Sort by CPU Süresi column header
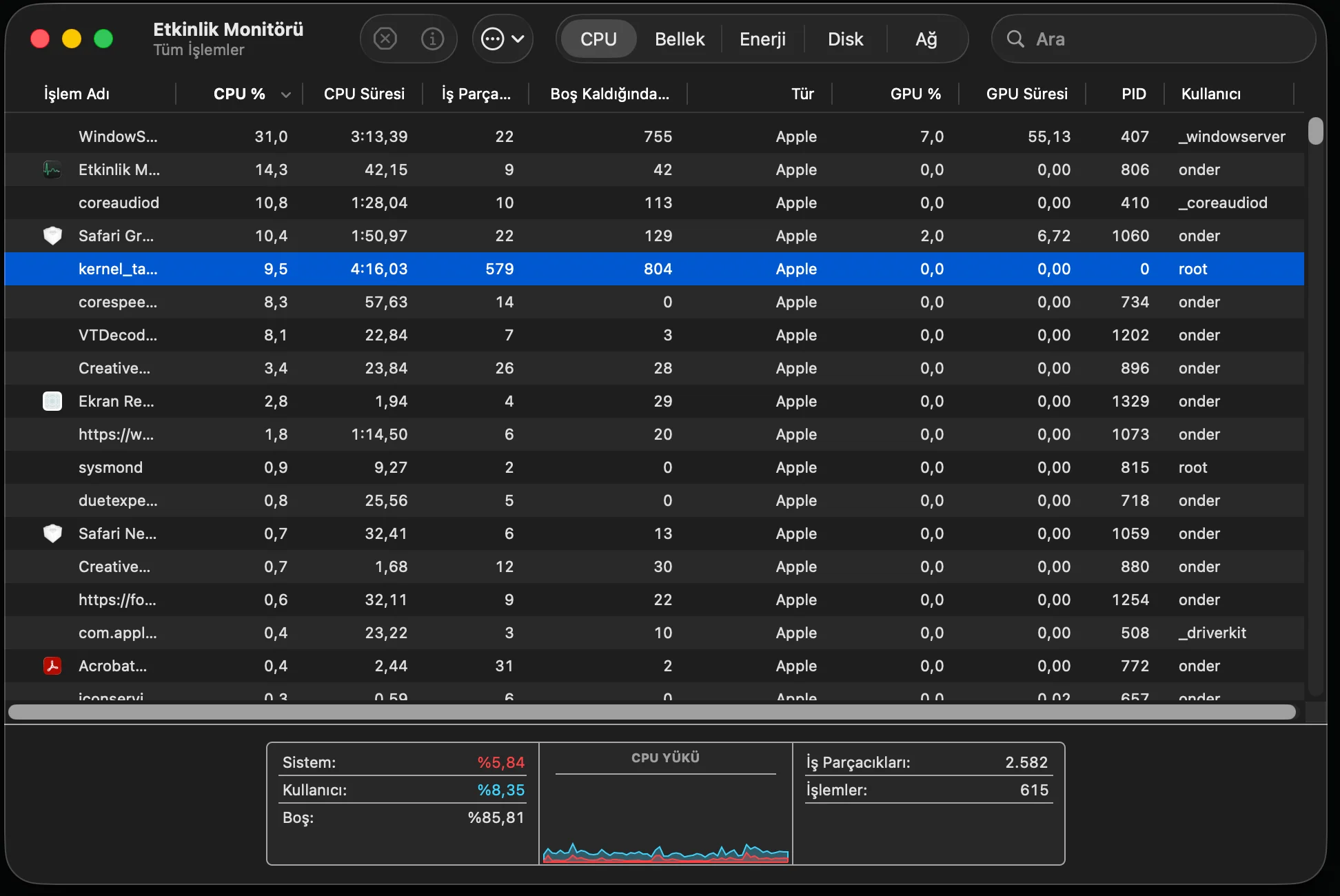Viewport: 1340px width, 896px height. point(364,94)
